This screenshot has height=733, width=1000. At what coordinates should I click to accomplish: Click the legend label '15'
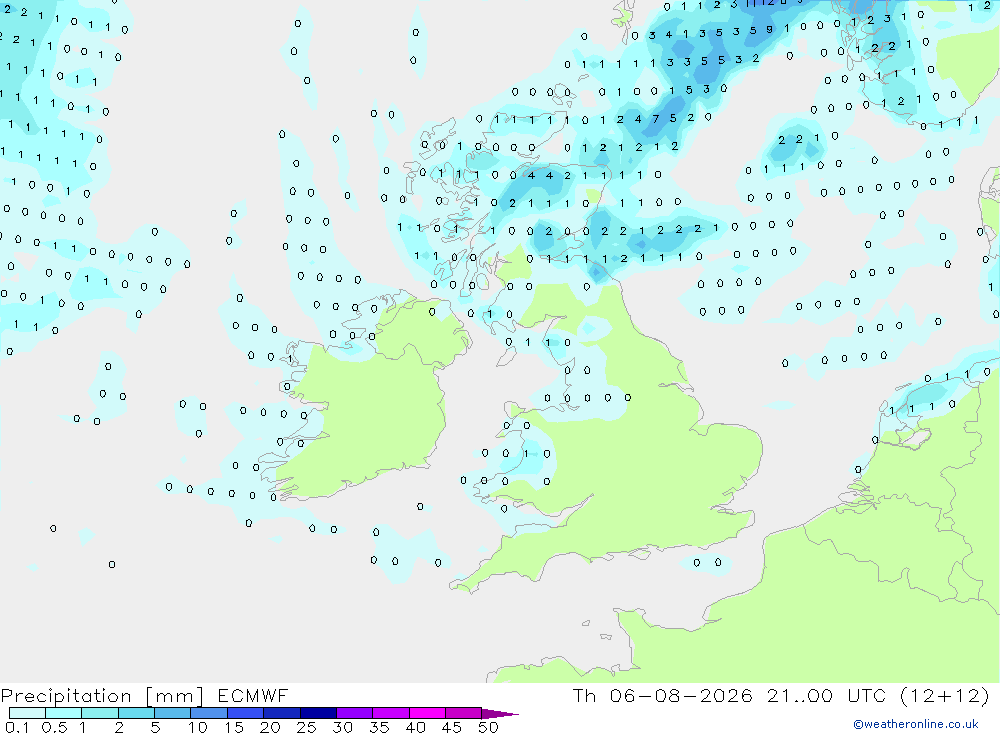click(233, 727)
